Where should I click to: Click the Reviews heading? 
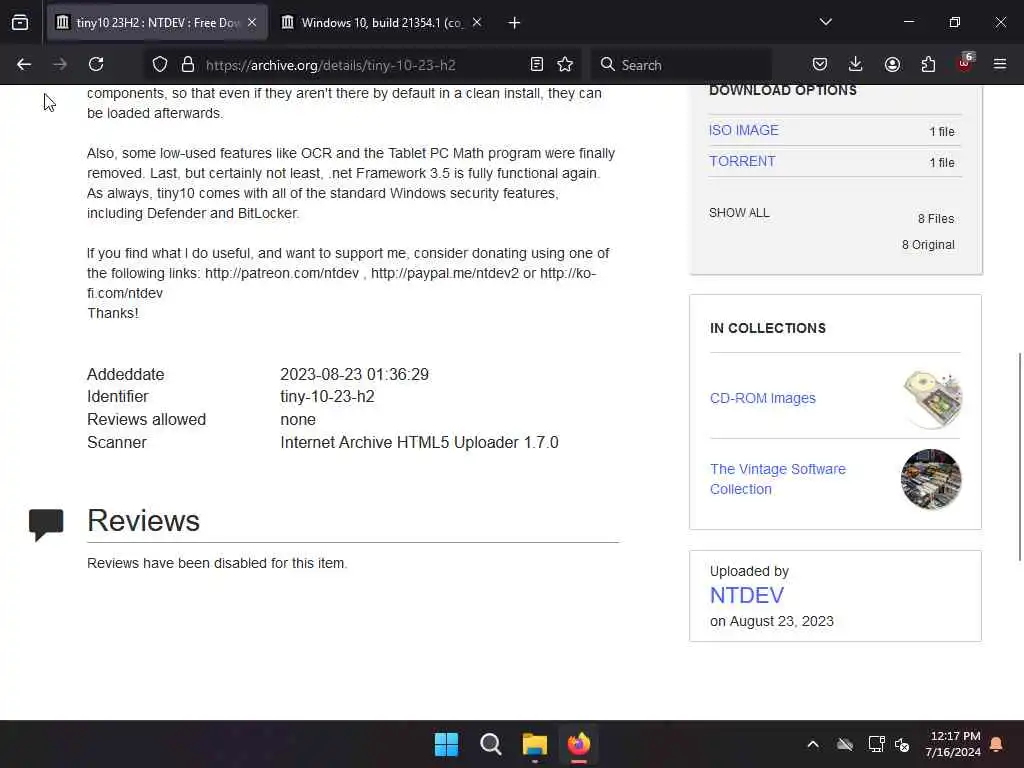144,521
